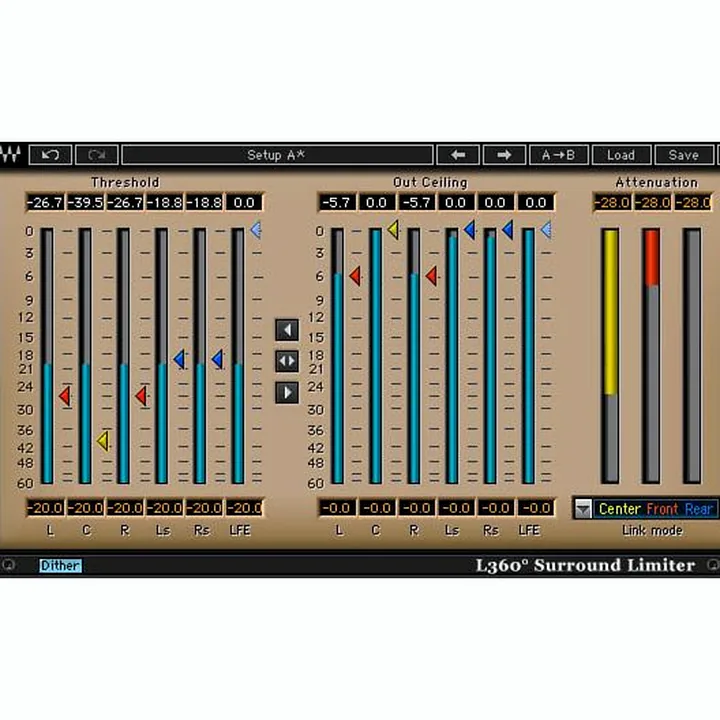This screenshot has height=720, width=720.
Task: Click Ls out ceiling value field 0.0
Action: (x=456, y=202)
